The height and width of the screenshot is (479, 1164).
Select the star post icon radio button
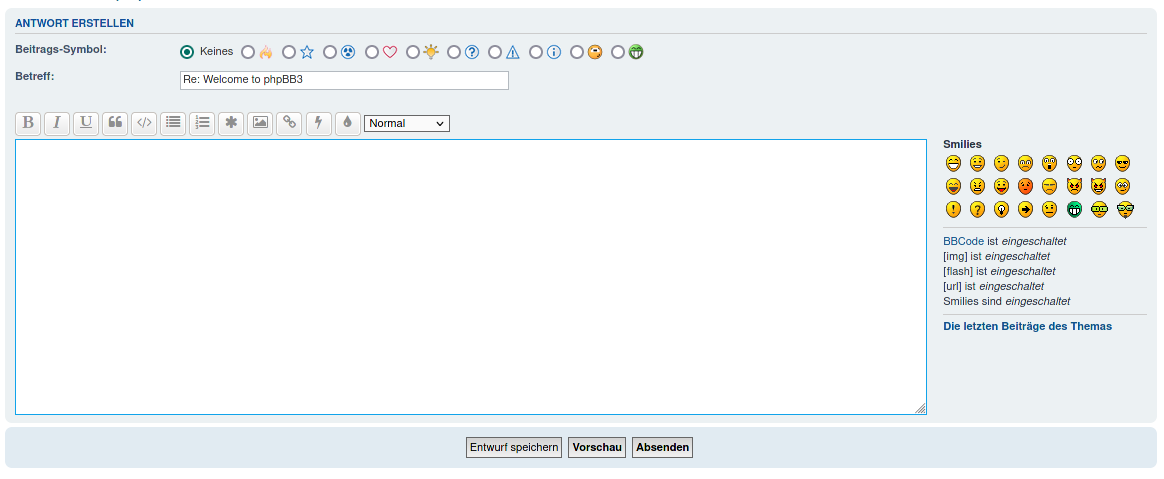click(289, 52)
